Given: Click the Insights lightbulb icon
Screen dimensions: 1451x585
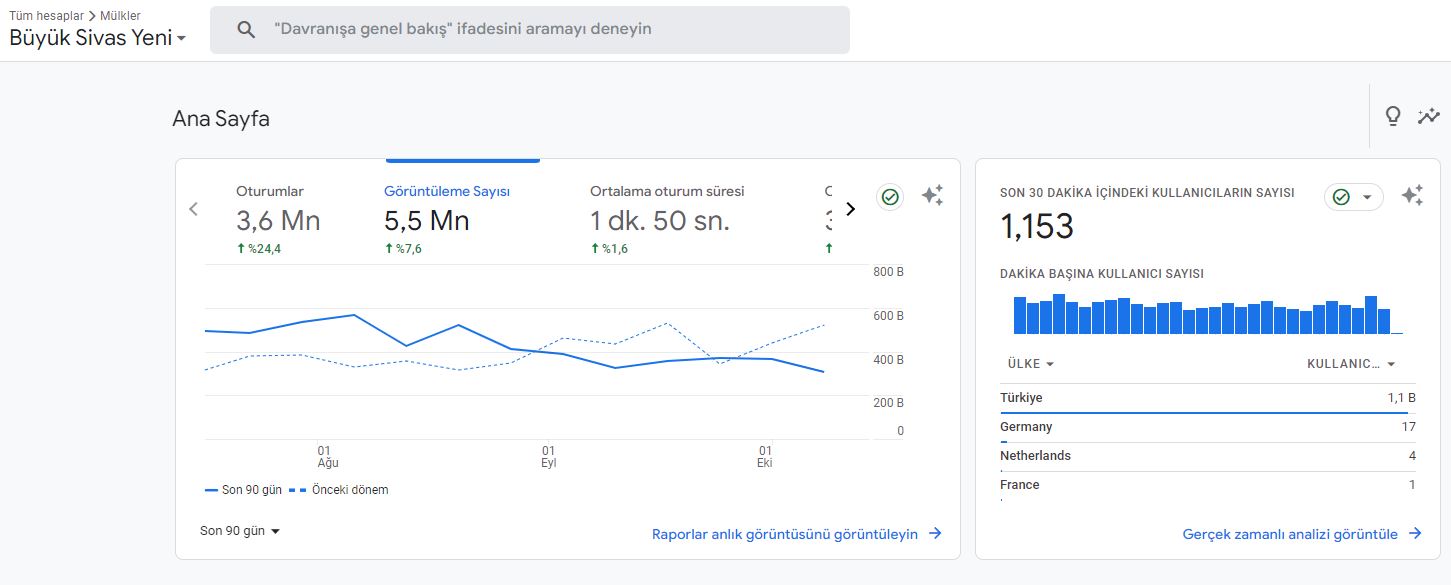Looking at the screenshot, I should tap(1392, 116).
